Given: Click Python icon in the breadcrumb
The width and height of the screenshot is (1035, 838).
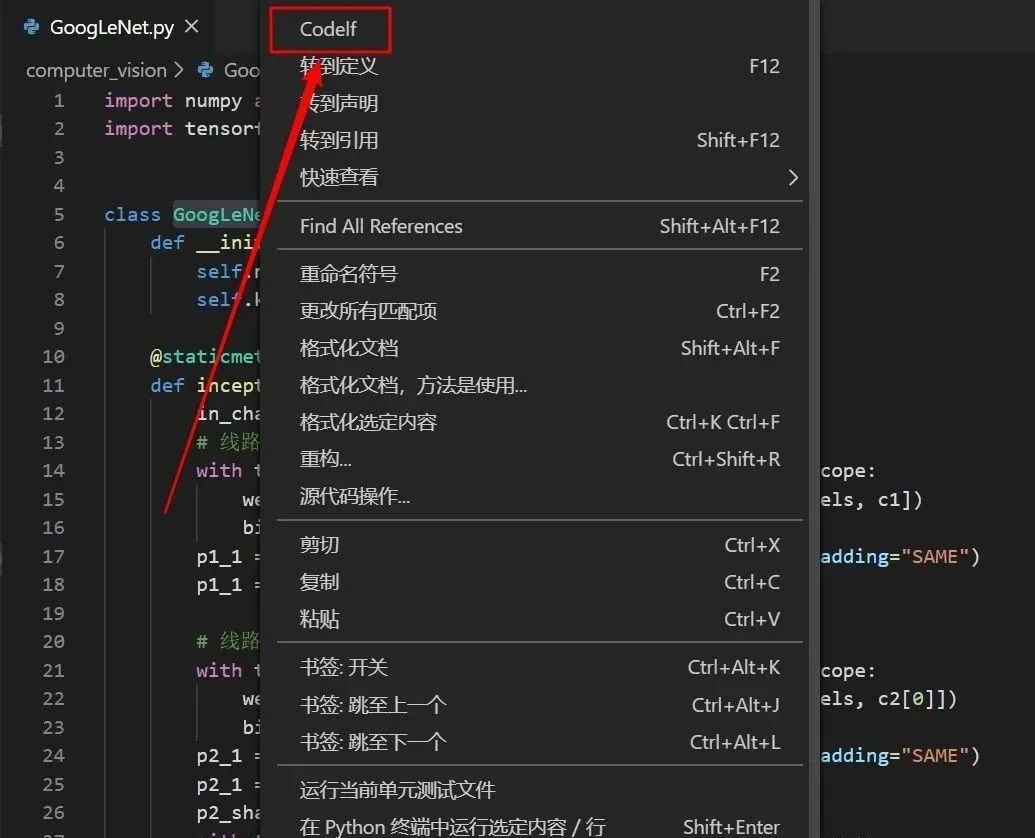Looking at the screenshot, I should coord(206,70).
